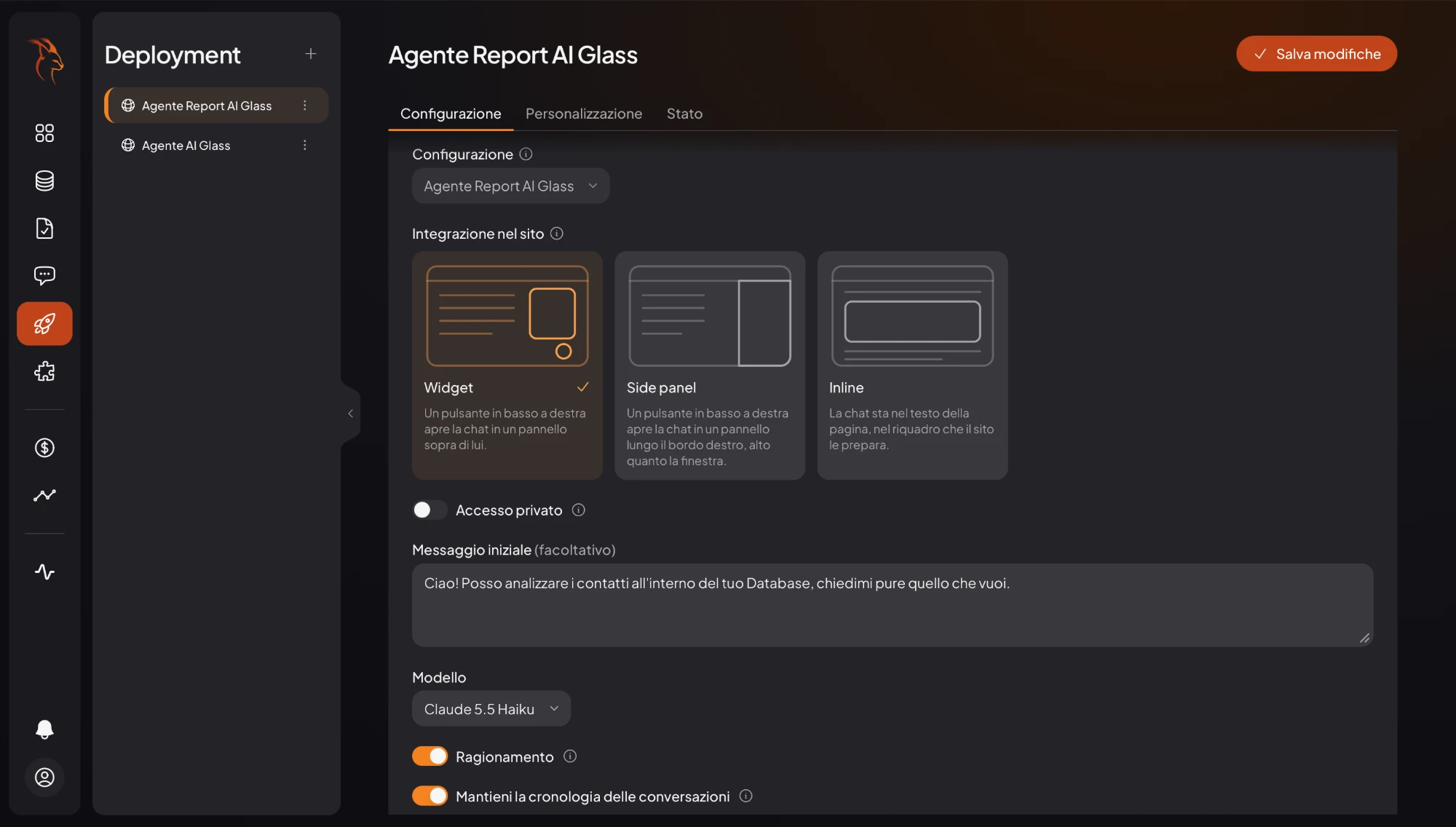Click info icon next to Mantieni la cronologia
The height and width of the screenshot is (827, 1456).
[745, 796]
